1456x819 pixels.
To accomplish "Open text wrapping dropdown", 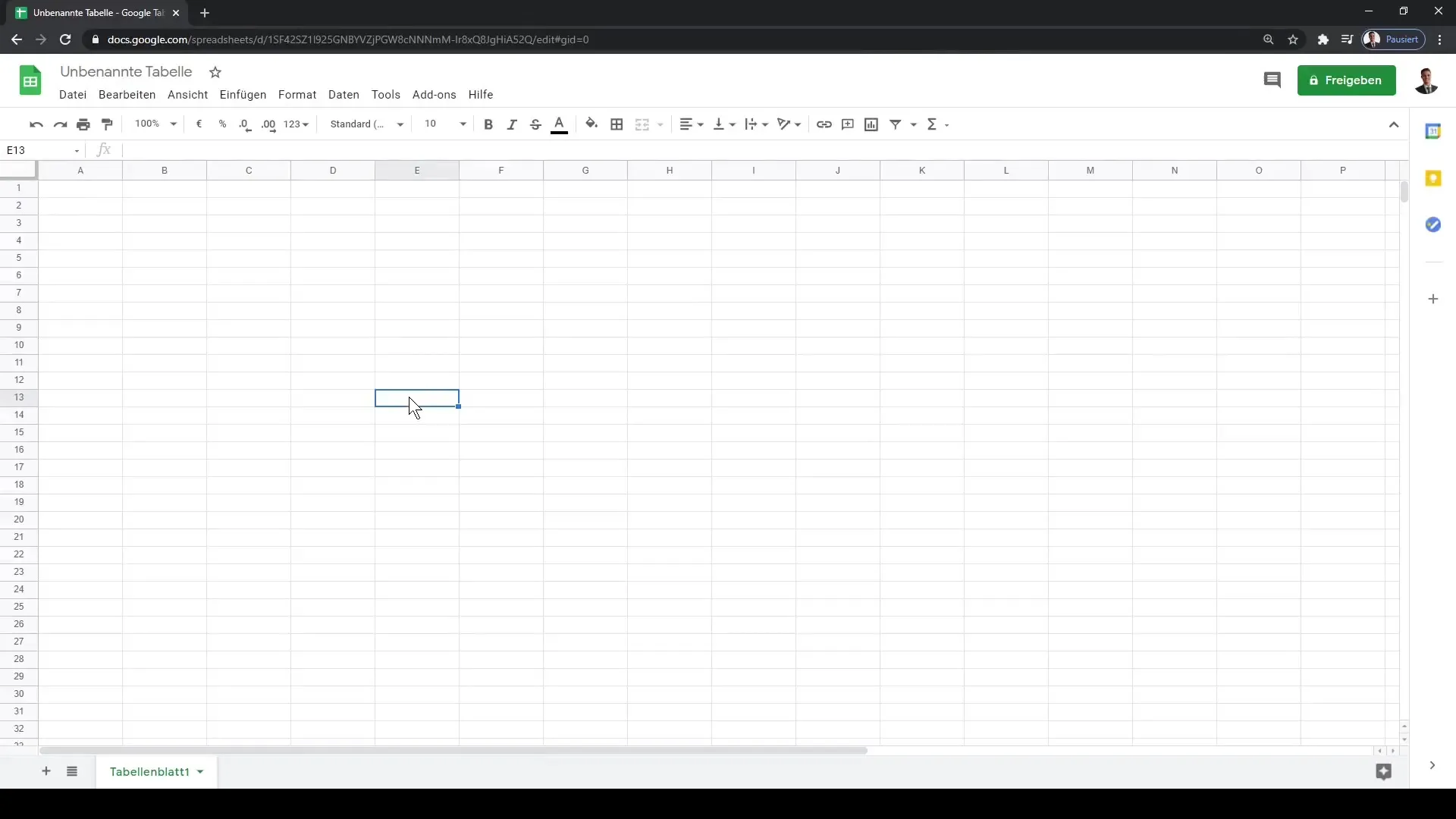I will [757, 124].
